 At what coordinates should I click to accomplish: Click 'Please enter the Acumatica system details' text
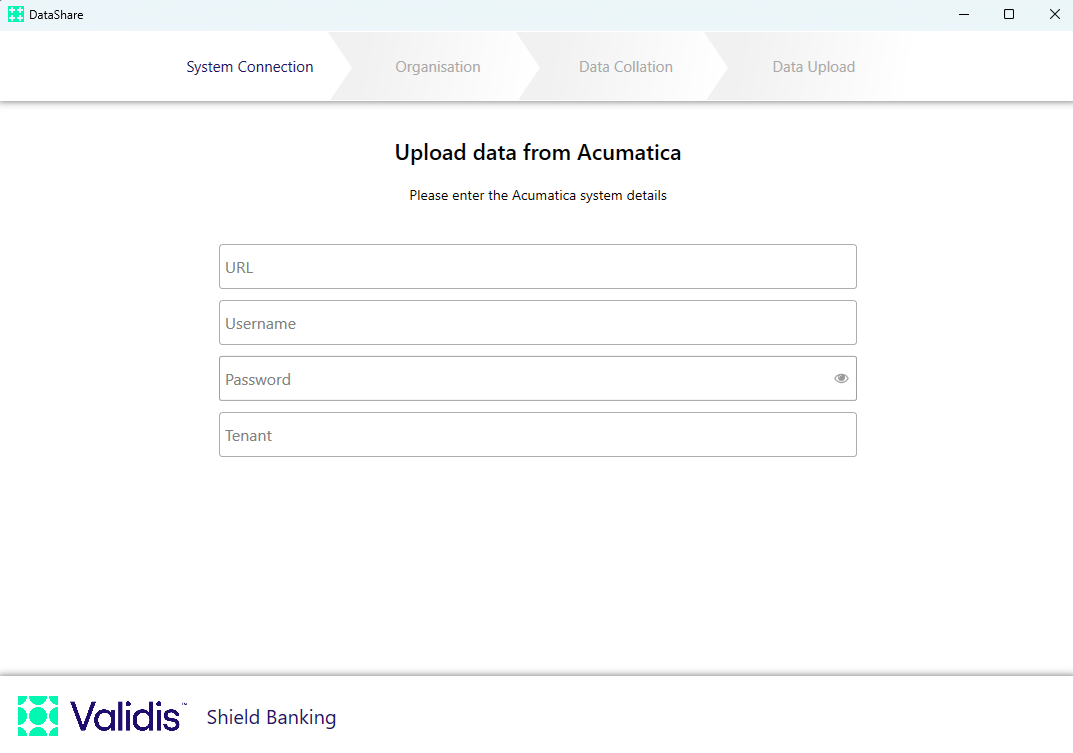click(538, 195)
